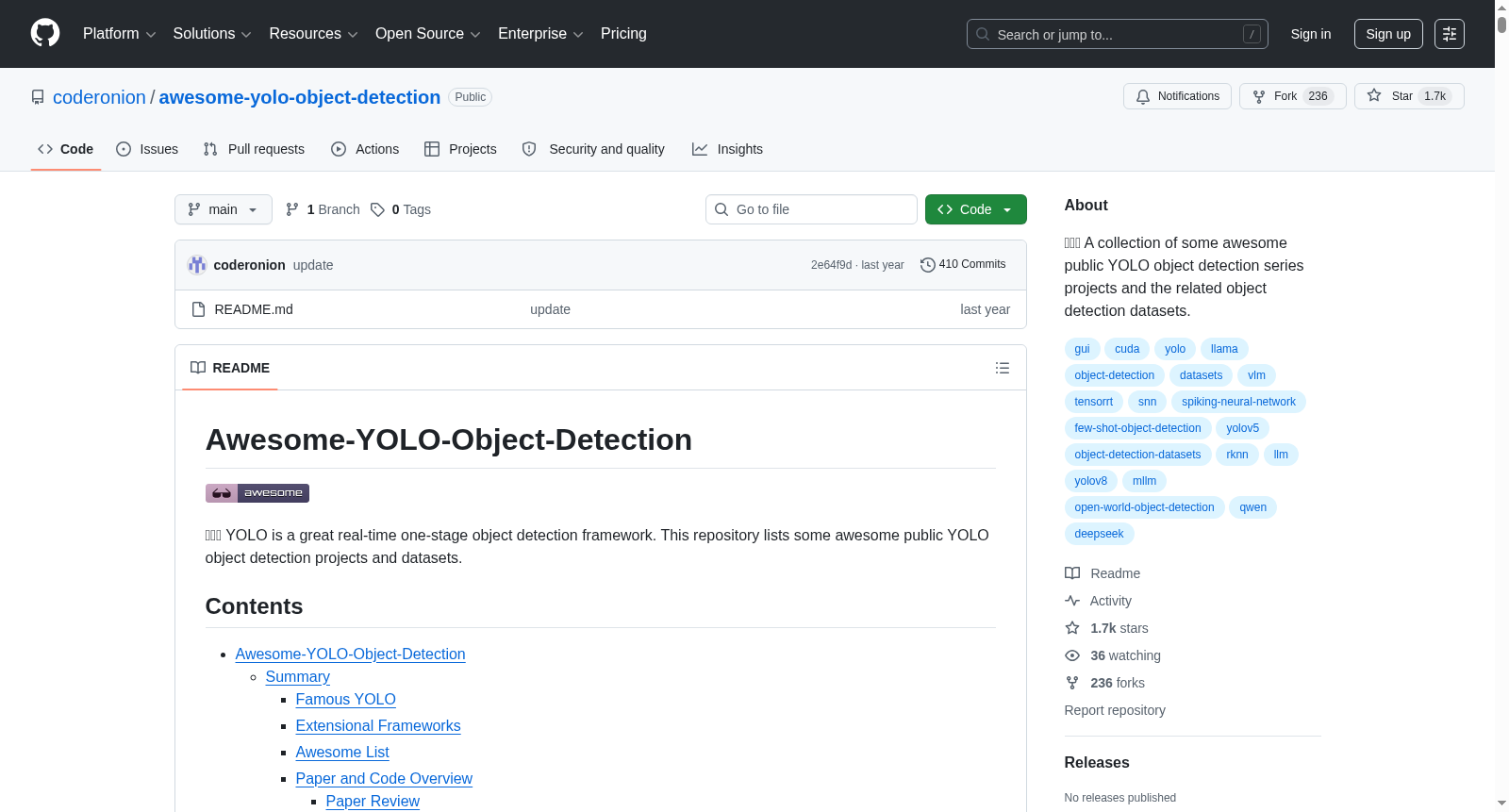Viewport: 1509px width, 812px height.
Task: Switch to the Code tab
Action: tap(66, 149)
